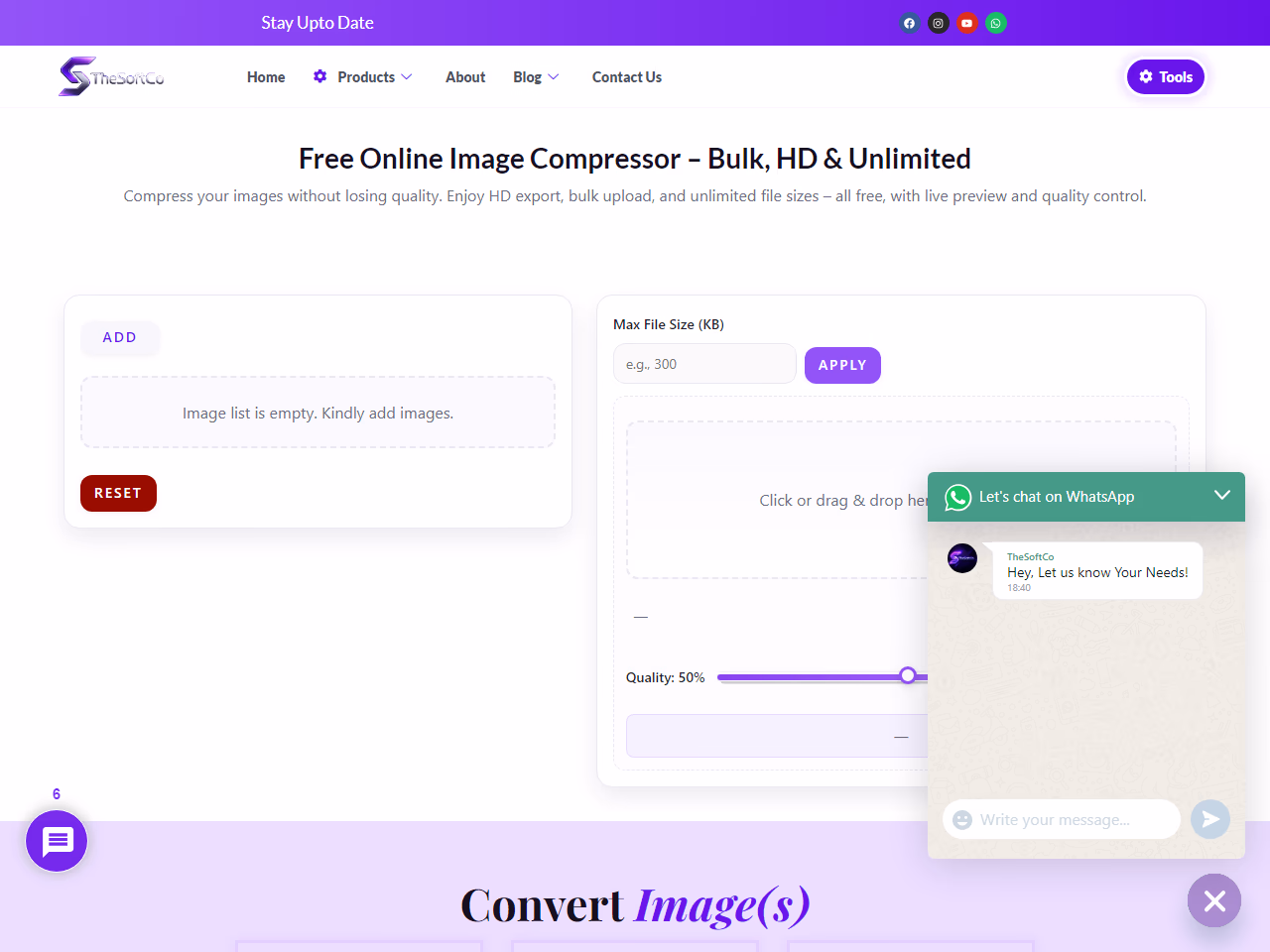Click the TheSoftCo logo
Viewport: 1270px width, 952px height.
pyautogui.click(x=111, y=76)
